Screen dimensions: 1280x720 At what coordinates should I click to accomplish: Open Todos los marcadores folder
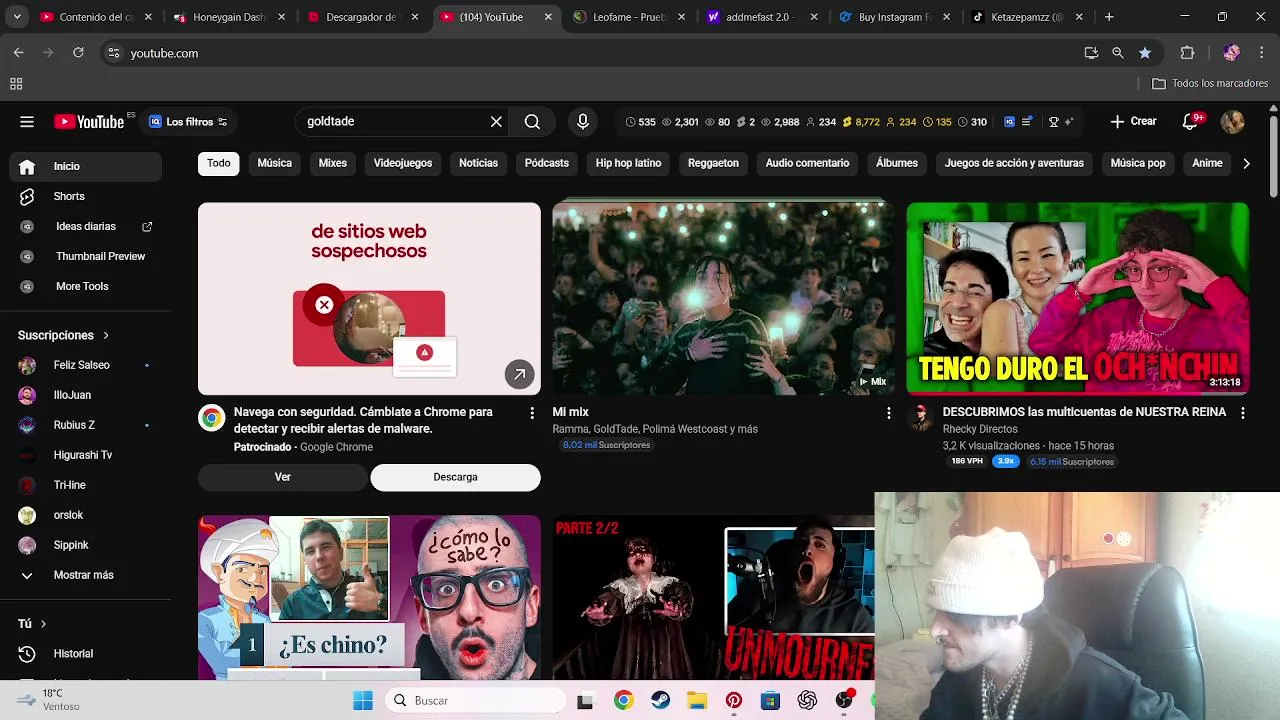1210,84
